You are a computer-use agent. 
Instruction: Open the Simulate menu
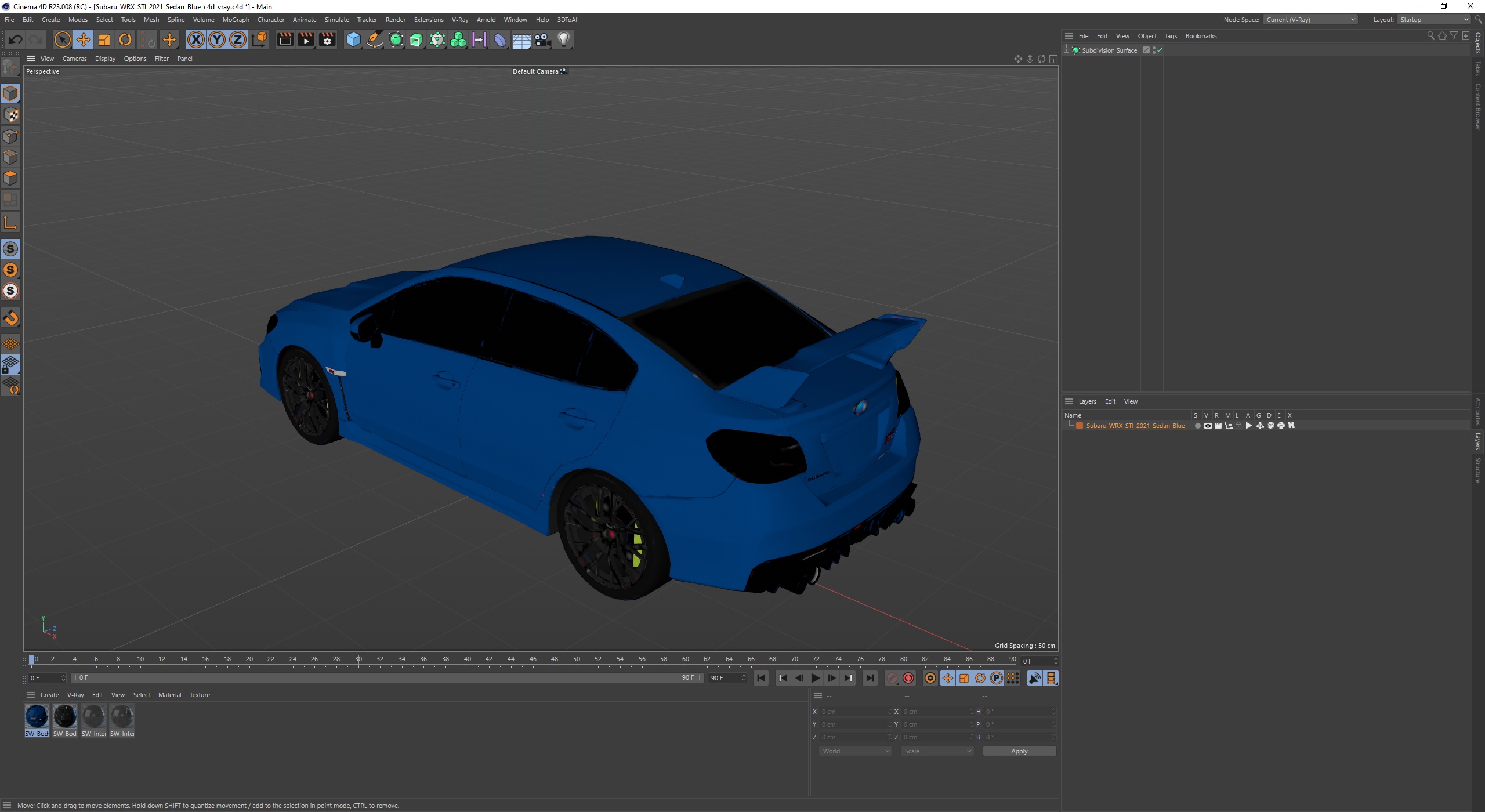point(336,20)
